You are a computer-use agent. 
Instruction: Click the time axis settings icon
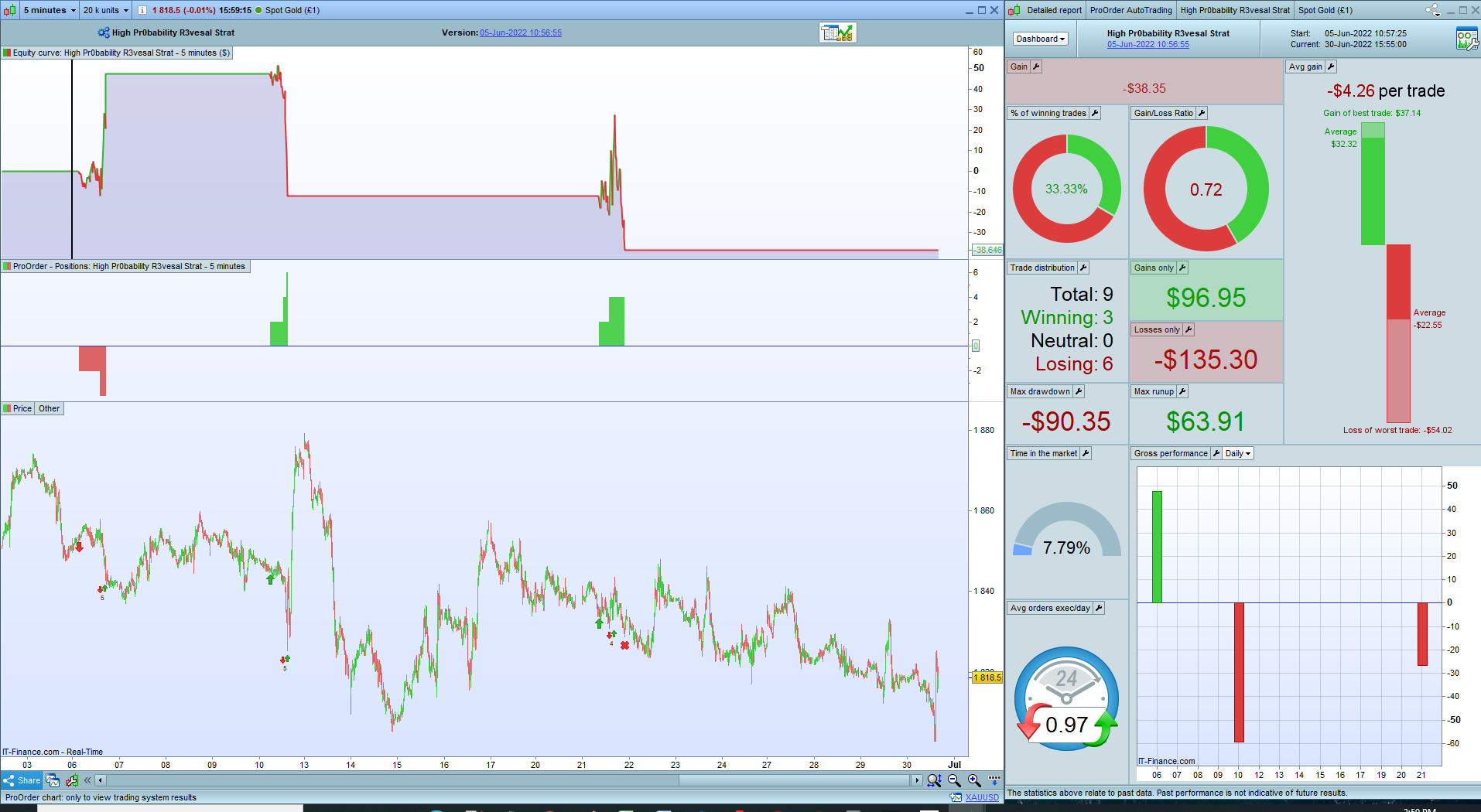[x=994, y=780]
